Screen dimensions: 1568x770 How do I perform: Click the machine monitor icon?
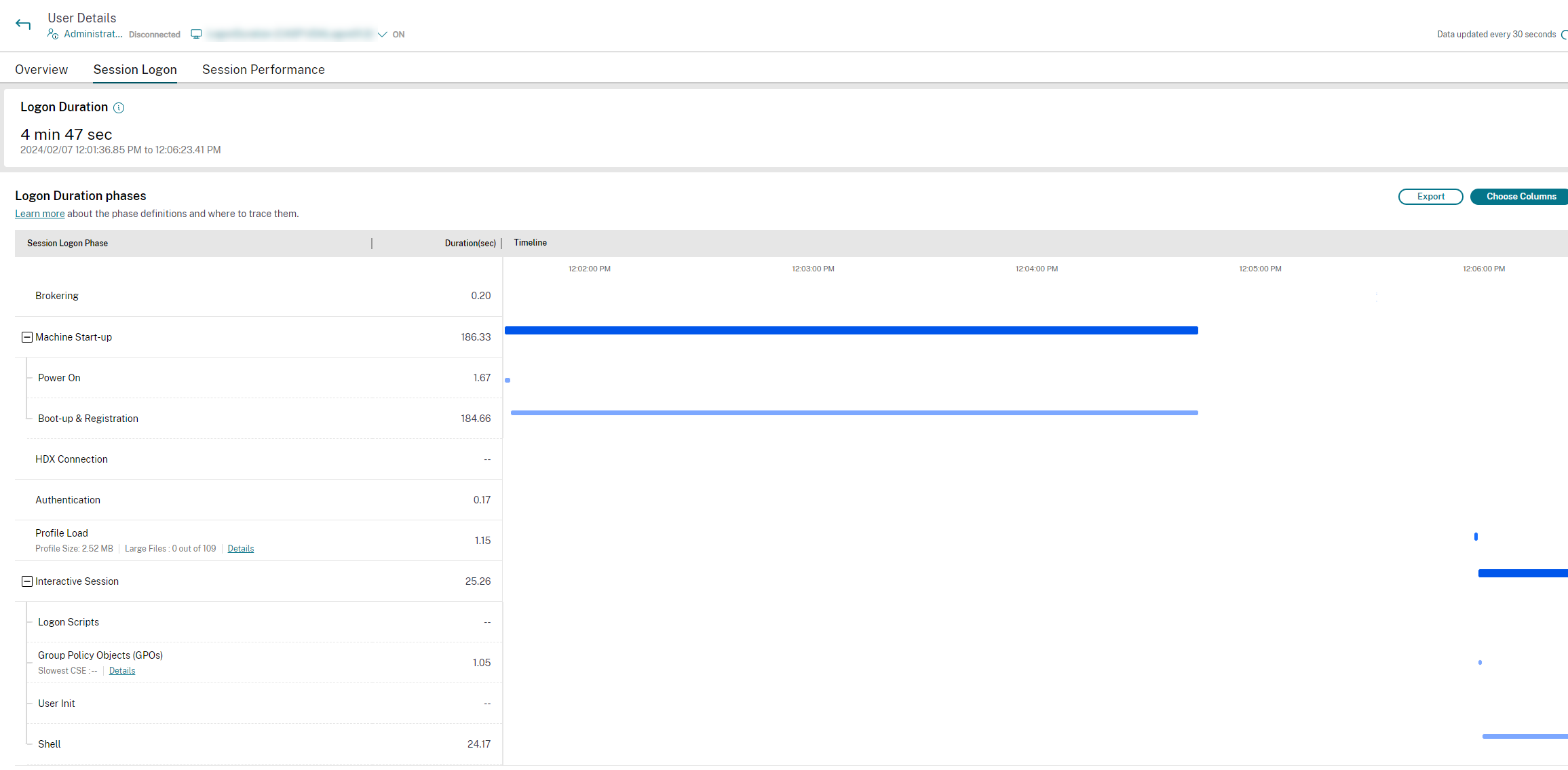pyautogui.click(x=196, y=34)
